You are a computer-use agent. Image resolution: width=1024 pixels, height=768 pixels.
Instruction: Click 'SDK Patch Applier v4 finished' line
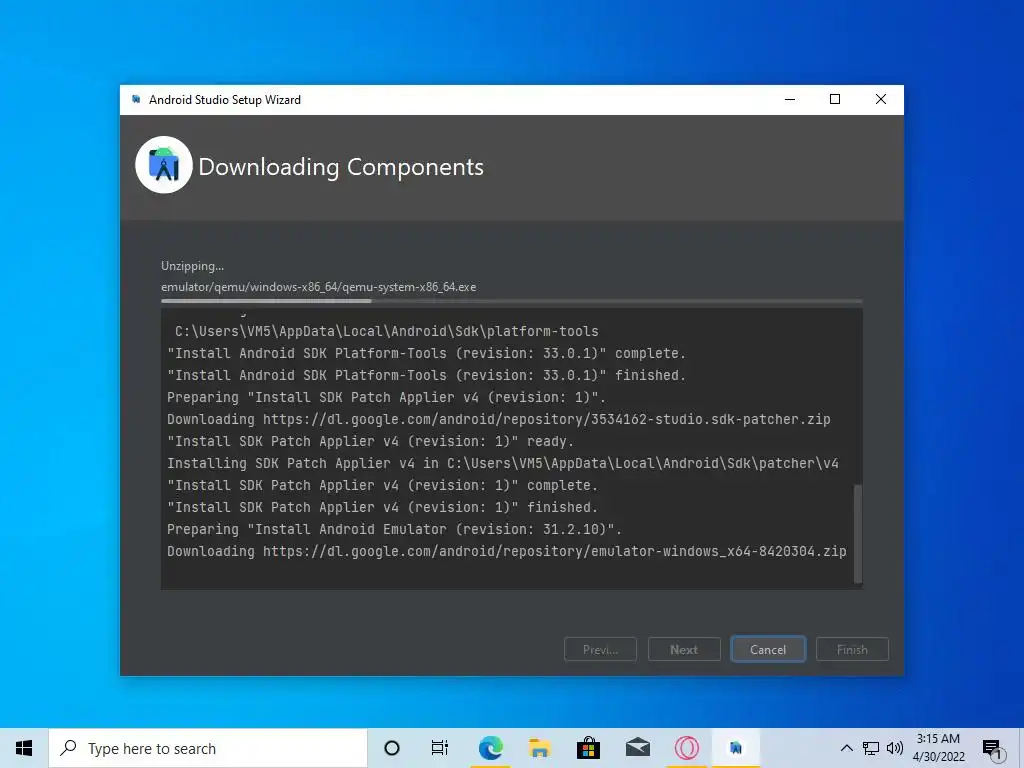tap(383, 507)
